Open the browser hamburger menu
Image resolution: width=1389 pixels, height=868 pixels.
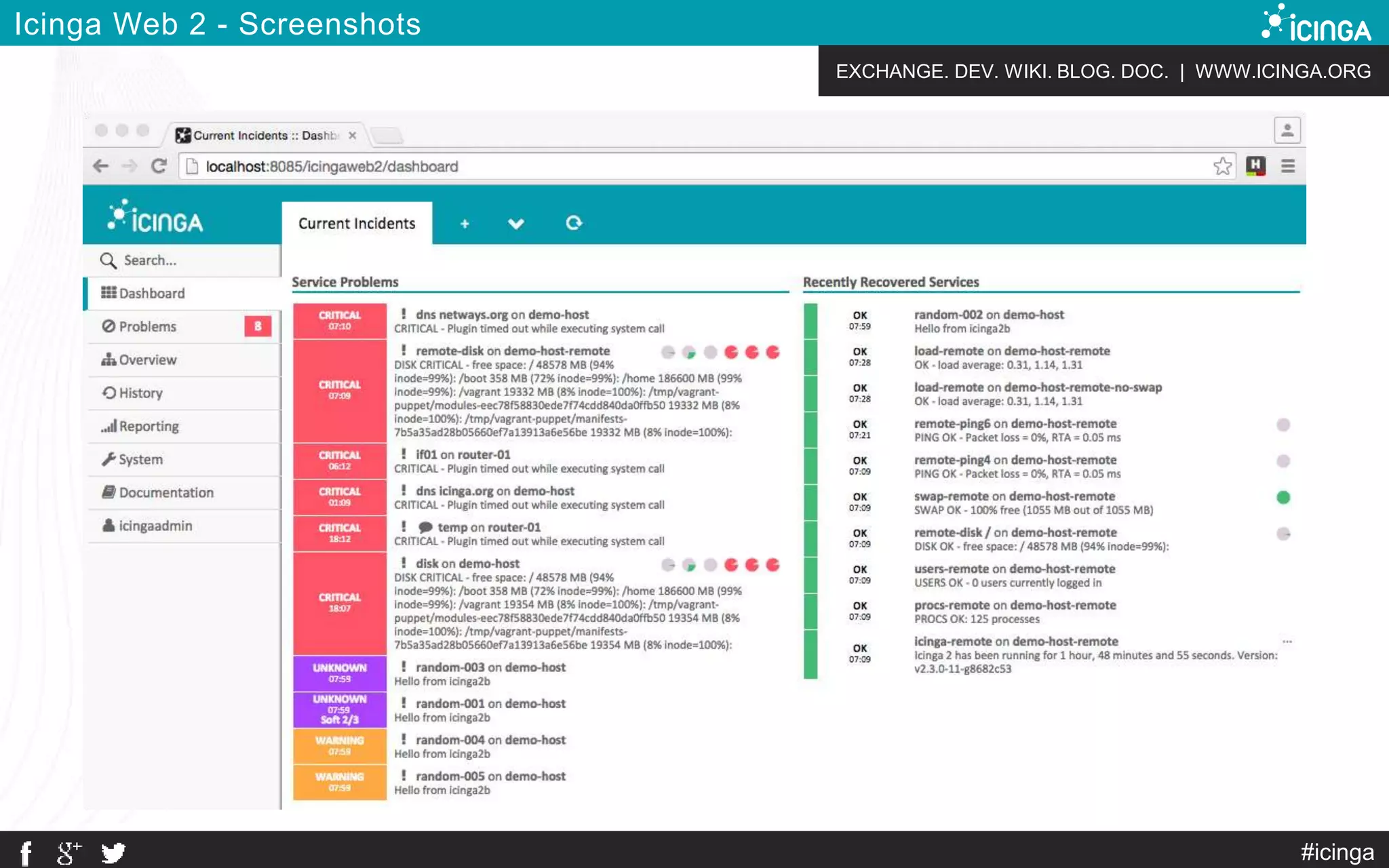pos(1288,166)
